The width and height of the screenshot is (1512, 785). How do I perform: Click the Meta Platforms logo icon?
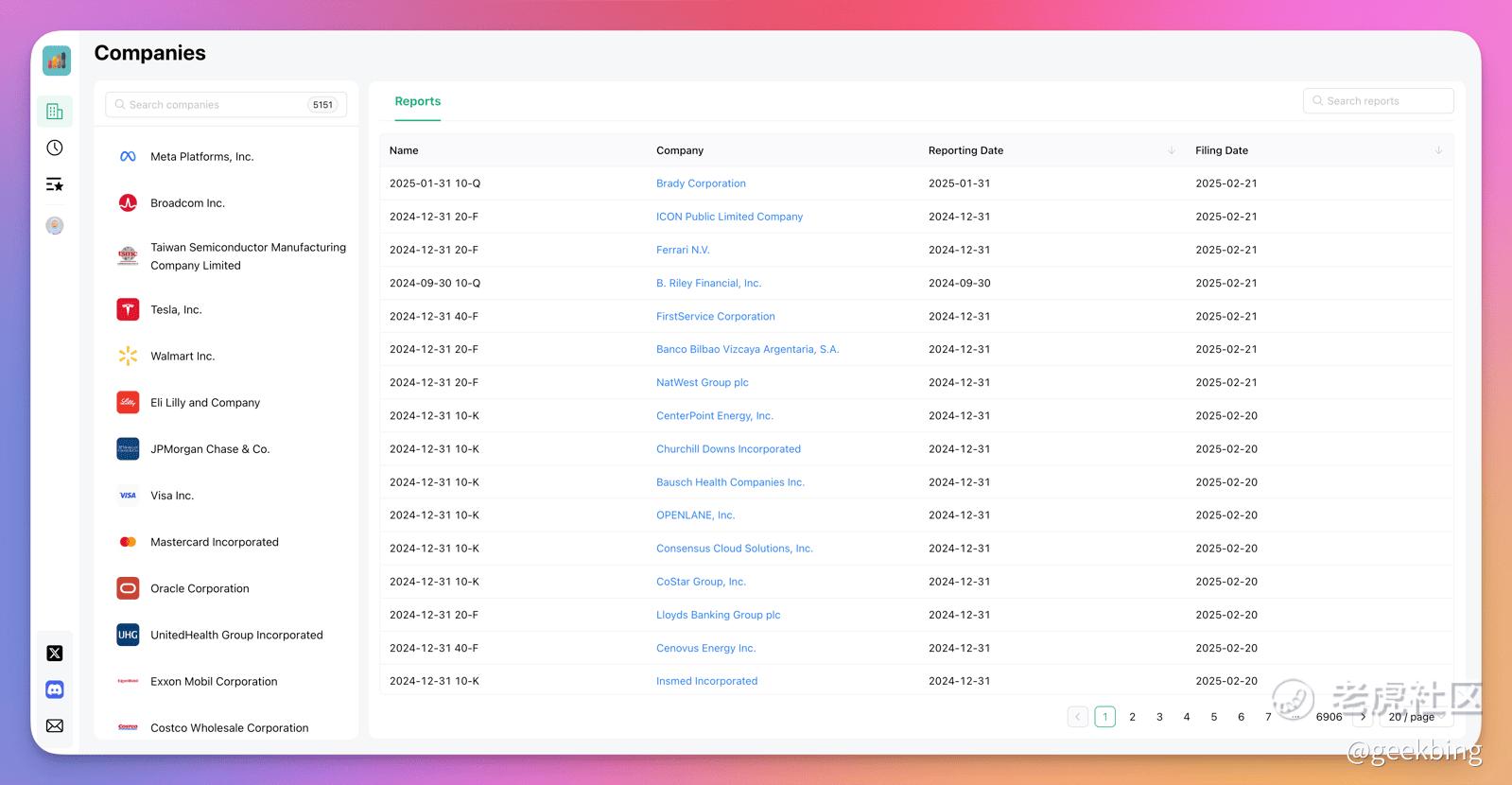tap(128, 157)
